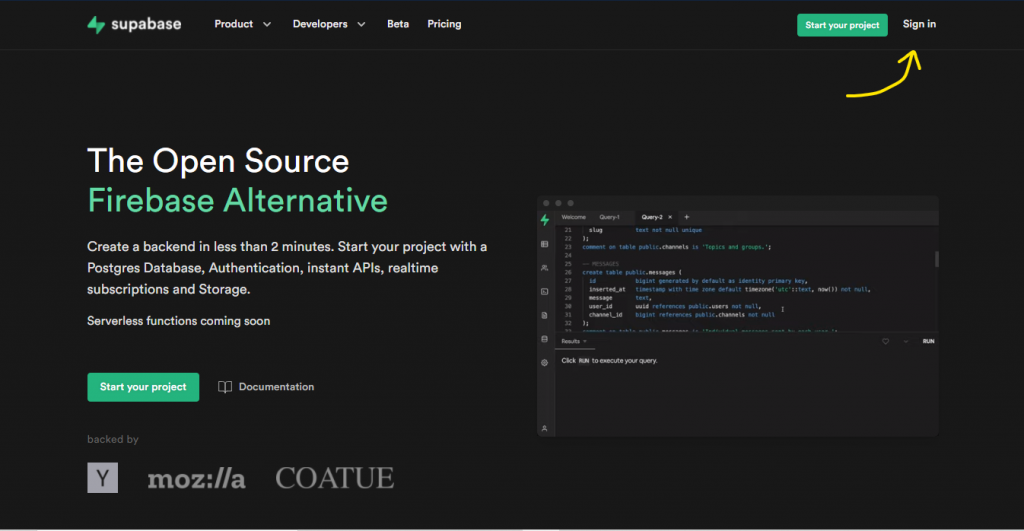Screen dimensions: 1024x531
Task: Favorite the query with heart icon
Action: pyautogui.click(x=886, y=341)
